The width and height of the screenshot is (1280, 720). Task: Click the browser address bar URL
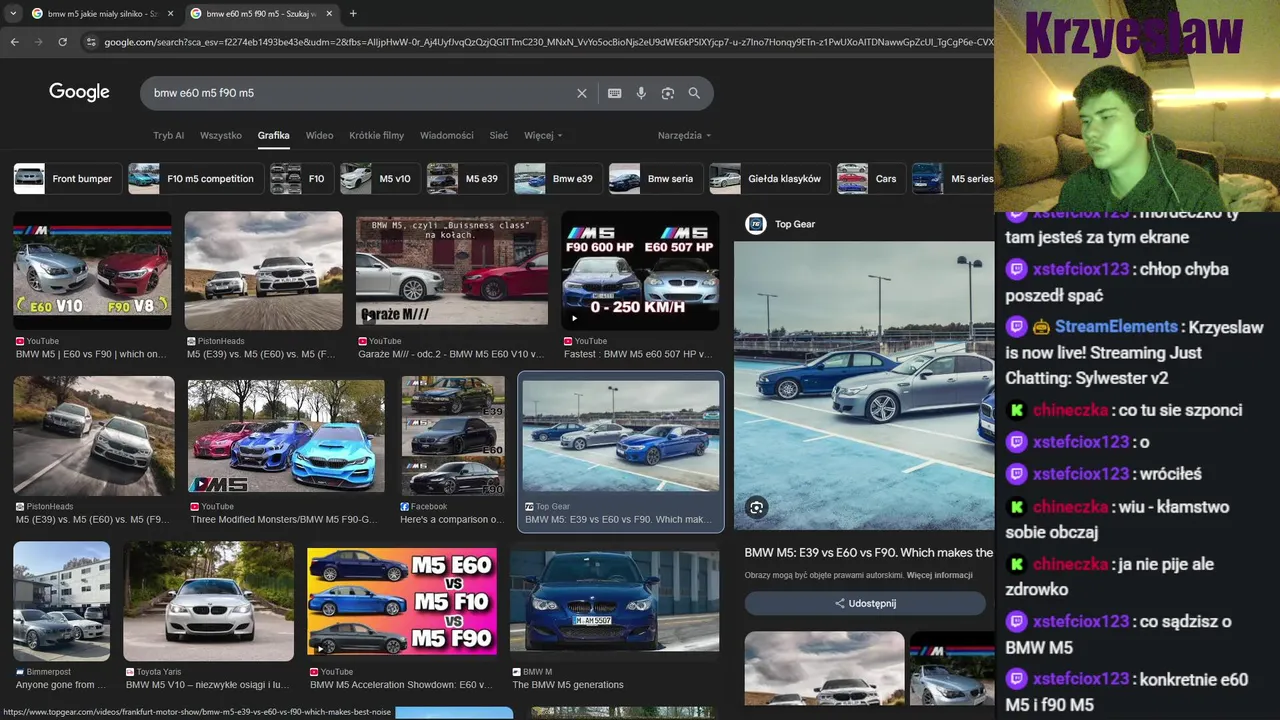tap(548, 42)
